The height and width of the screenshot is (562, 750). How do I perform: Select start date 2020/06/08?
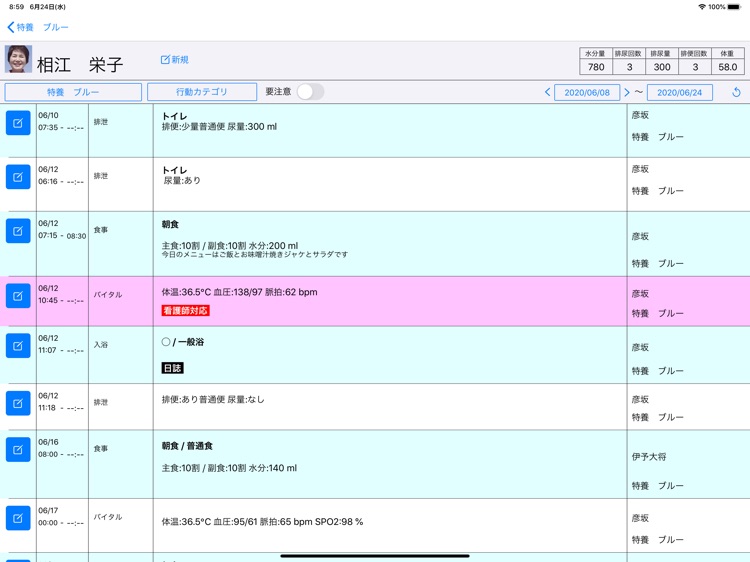(587, 92)
